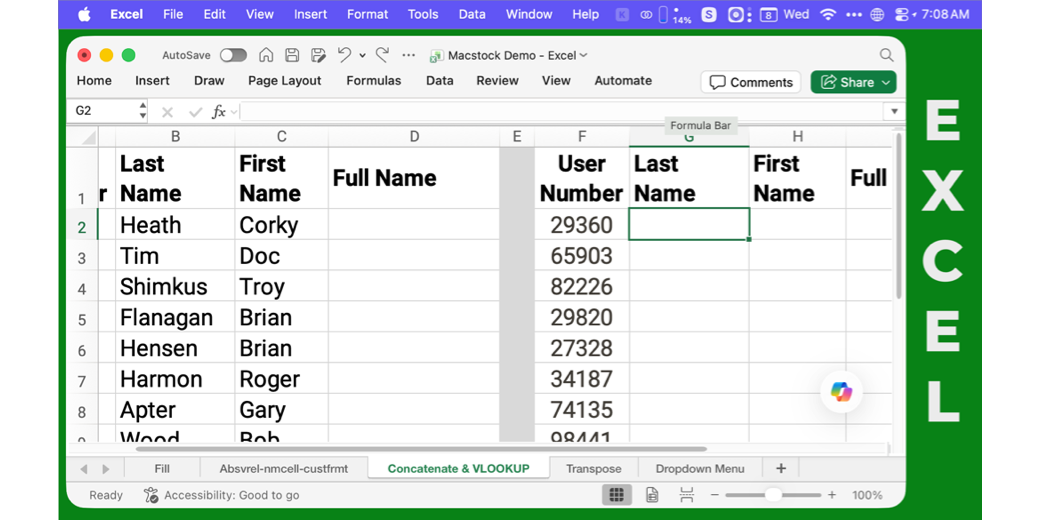Click the Redo arrow icon
Screen dimensions: 1040x520
(x=382, y=55)
